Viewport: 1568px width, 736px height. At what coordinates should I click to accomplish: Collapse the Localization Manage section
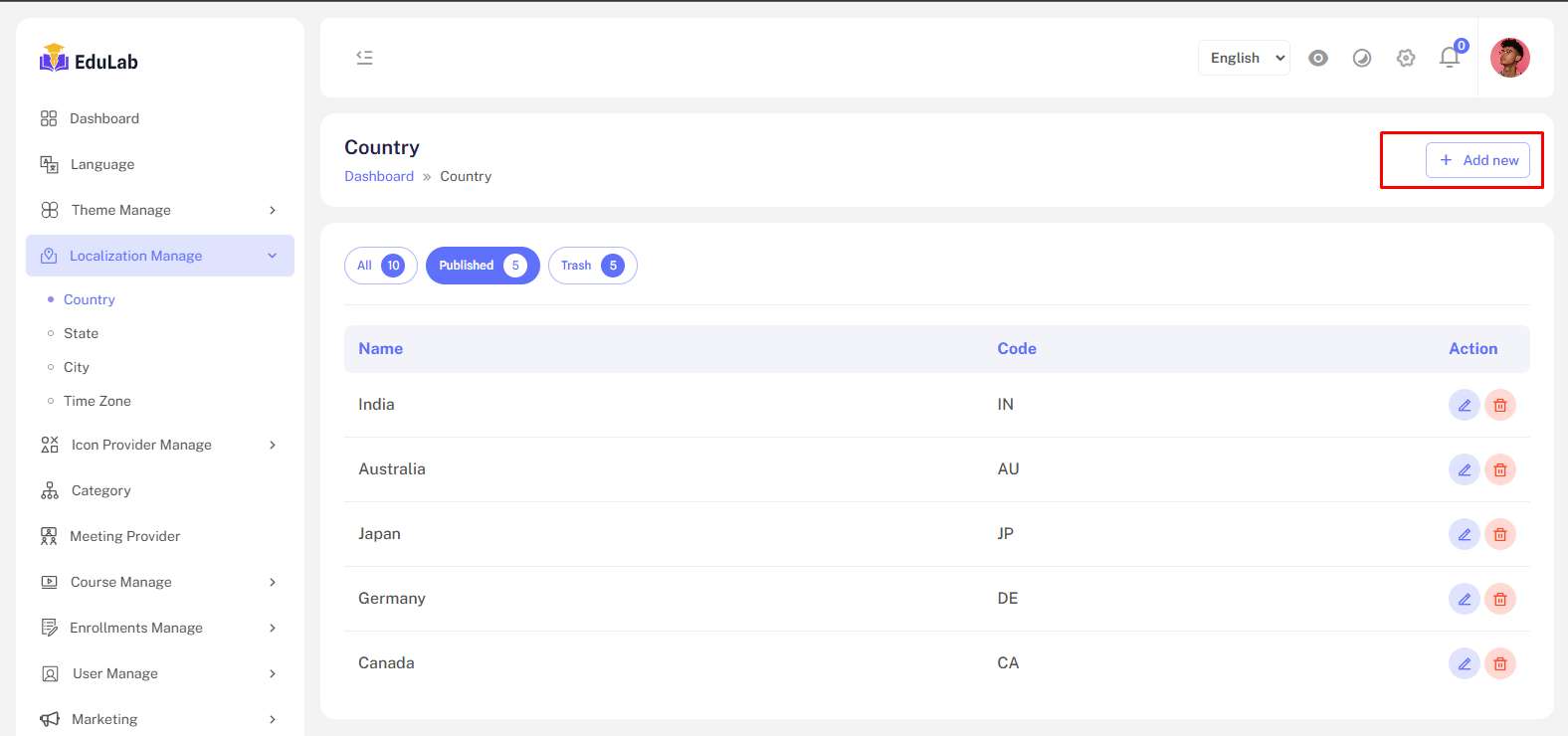coord(159,256)
